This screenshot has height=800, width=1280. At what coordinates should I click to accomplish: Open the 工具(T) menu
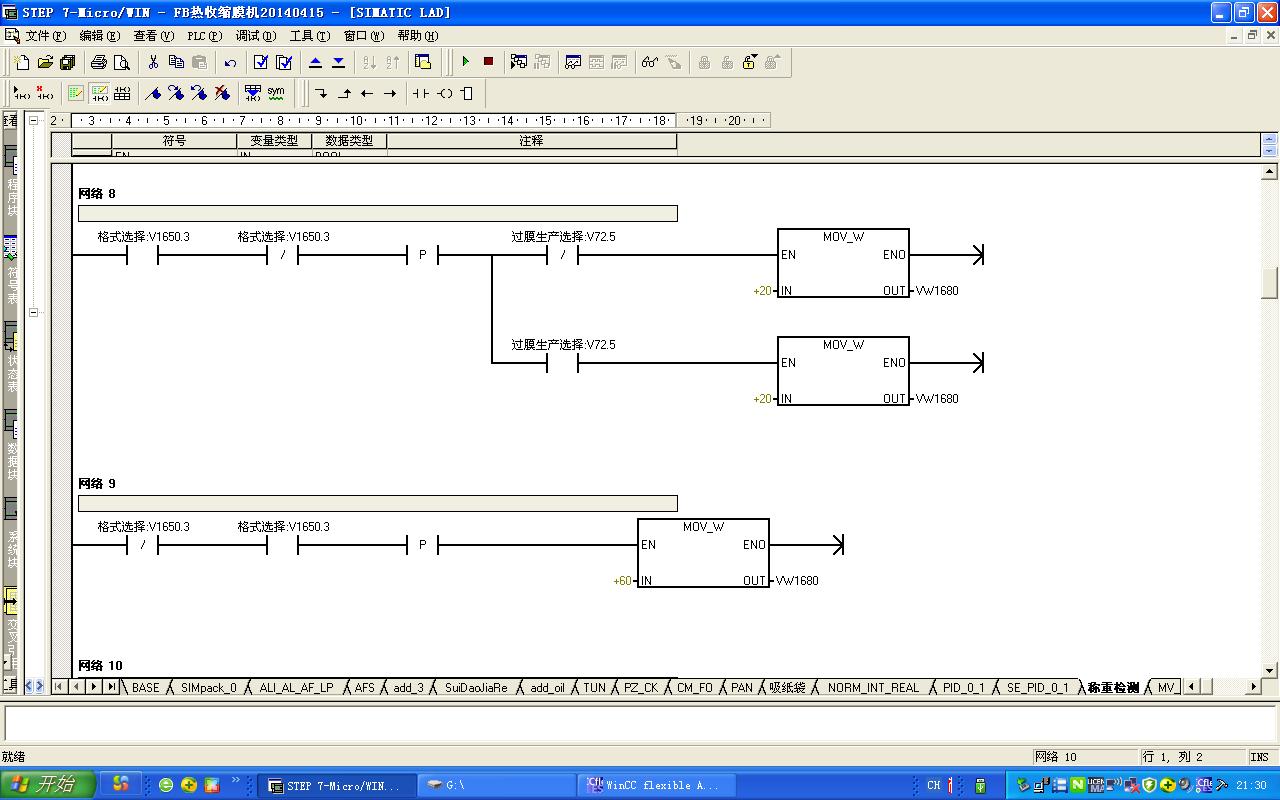point(309,36)
